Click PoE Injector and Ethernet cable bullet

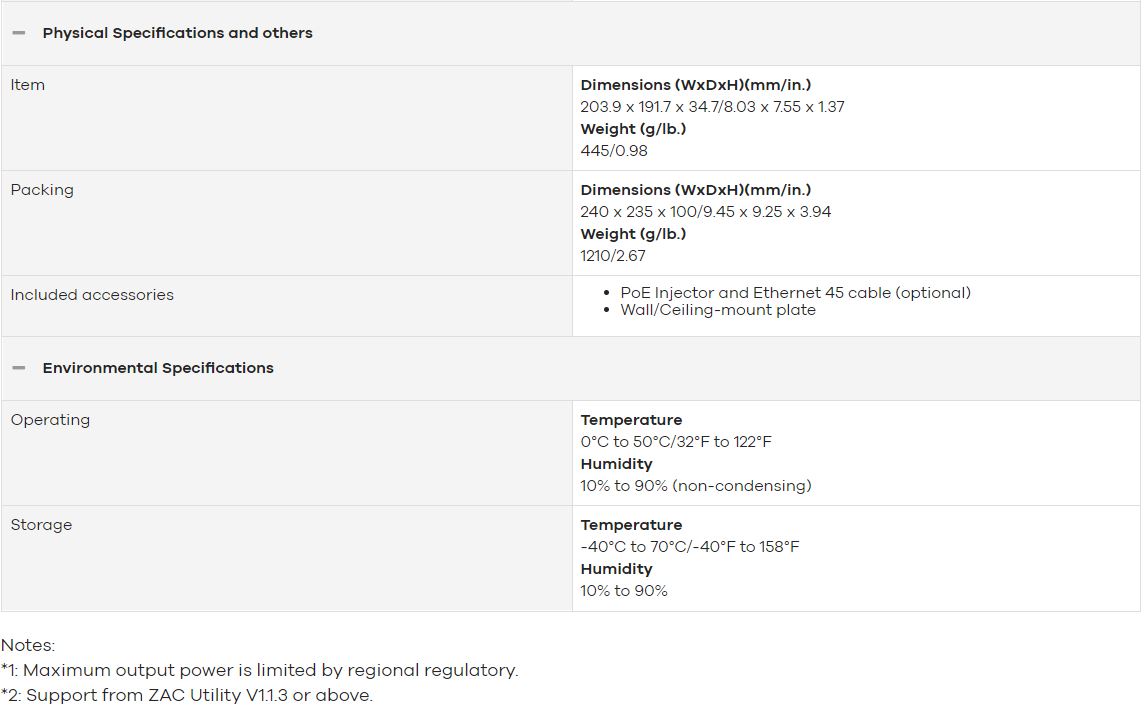(x=795, y=292)
